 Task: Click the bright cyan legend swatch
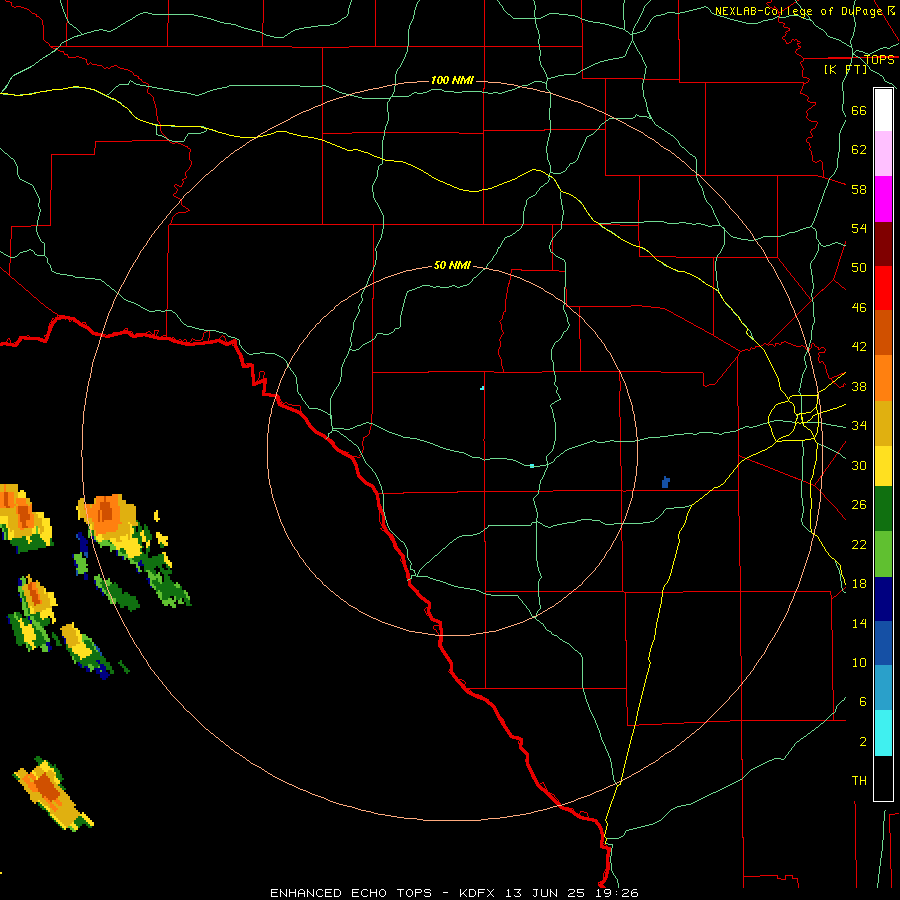point(883,733)
